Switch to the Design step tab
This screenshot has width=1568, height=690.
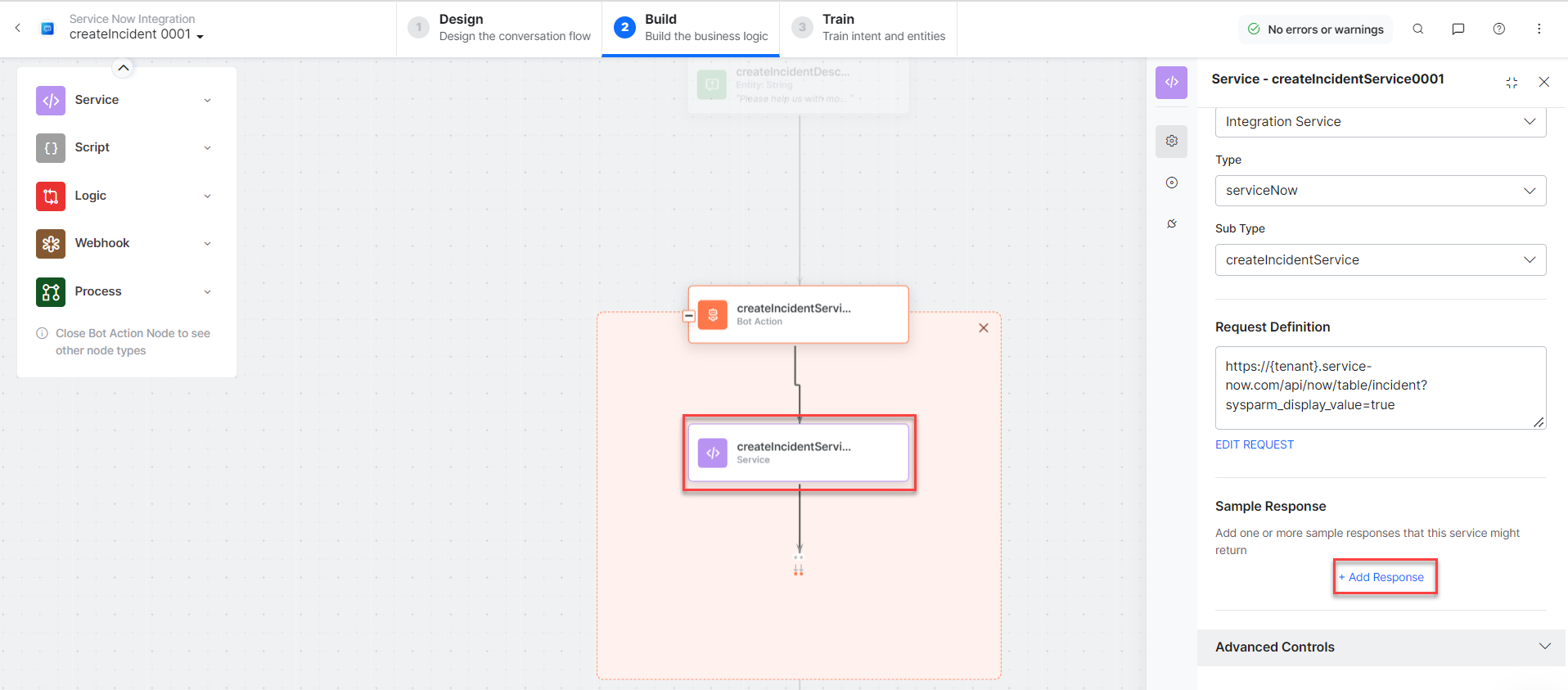(499, 28)
